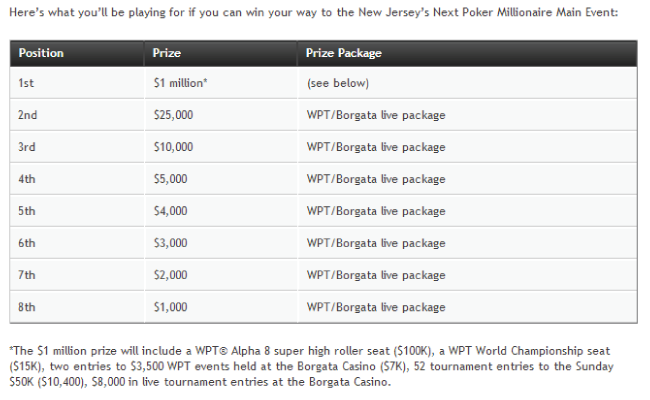
Task: Click the $3,000 prize cell
Action: tap(172, 243)
